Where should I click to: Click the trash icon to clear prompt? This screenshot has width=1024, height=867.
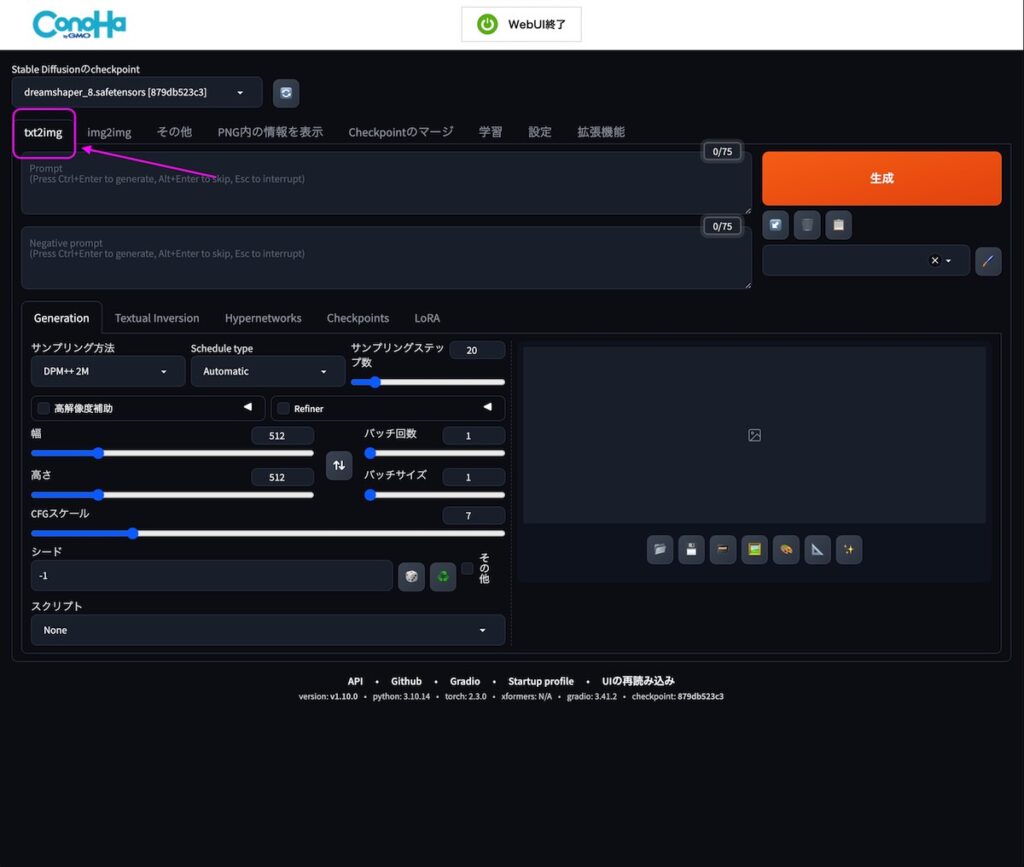807,225
